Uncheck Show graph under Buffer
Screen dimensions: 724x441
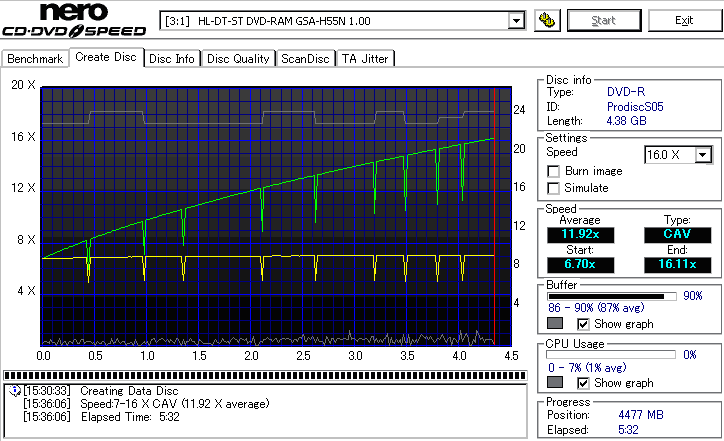584,324
